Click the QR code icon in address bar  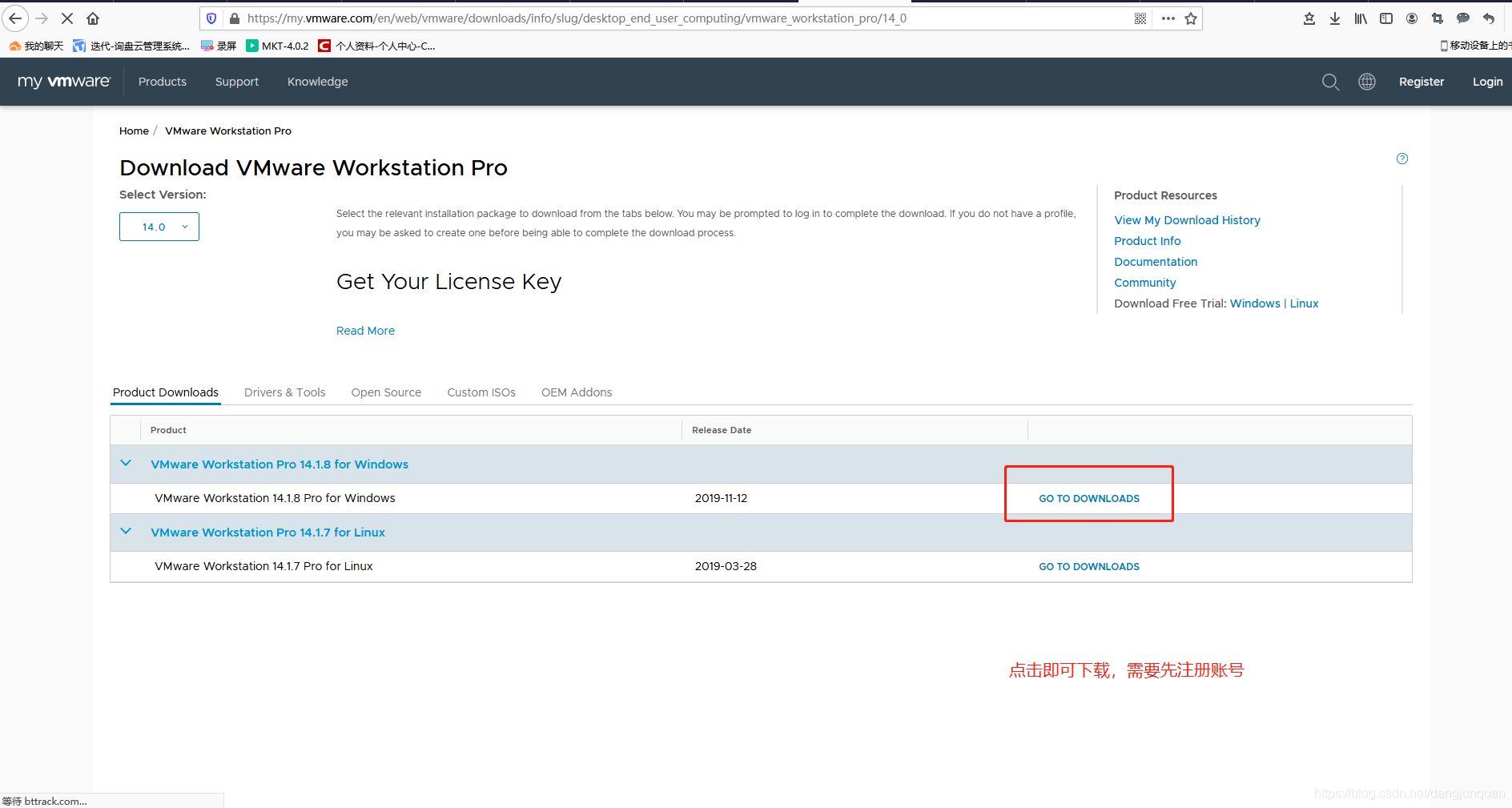coord(1140,18)
